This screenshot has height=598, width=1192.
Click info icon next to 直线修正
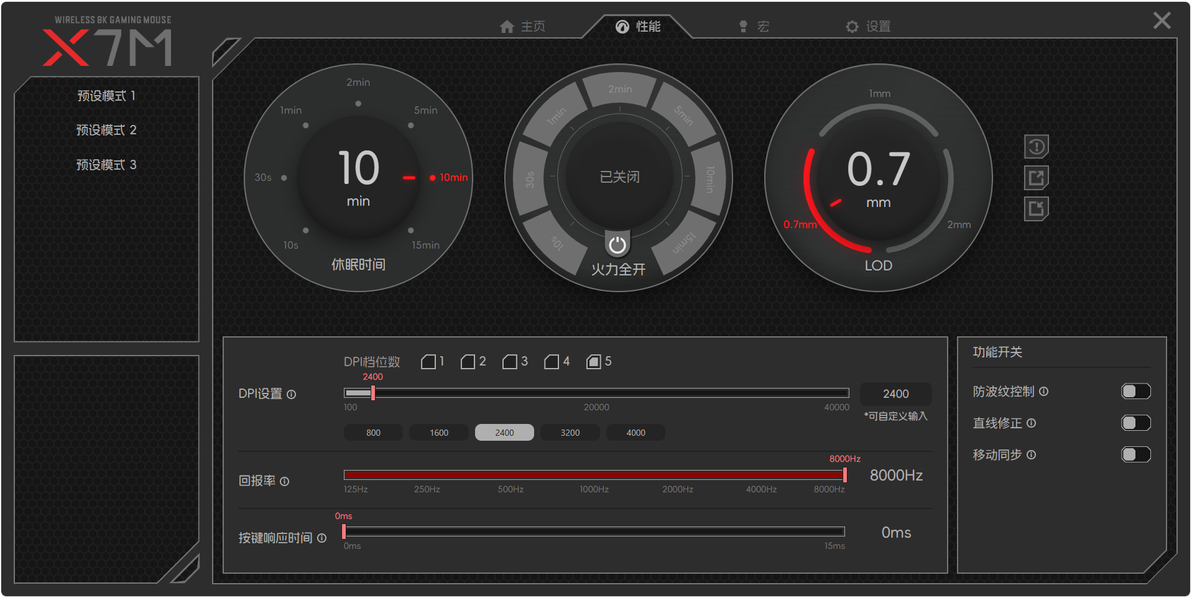coord(1031,423)
